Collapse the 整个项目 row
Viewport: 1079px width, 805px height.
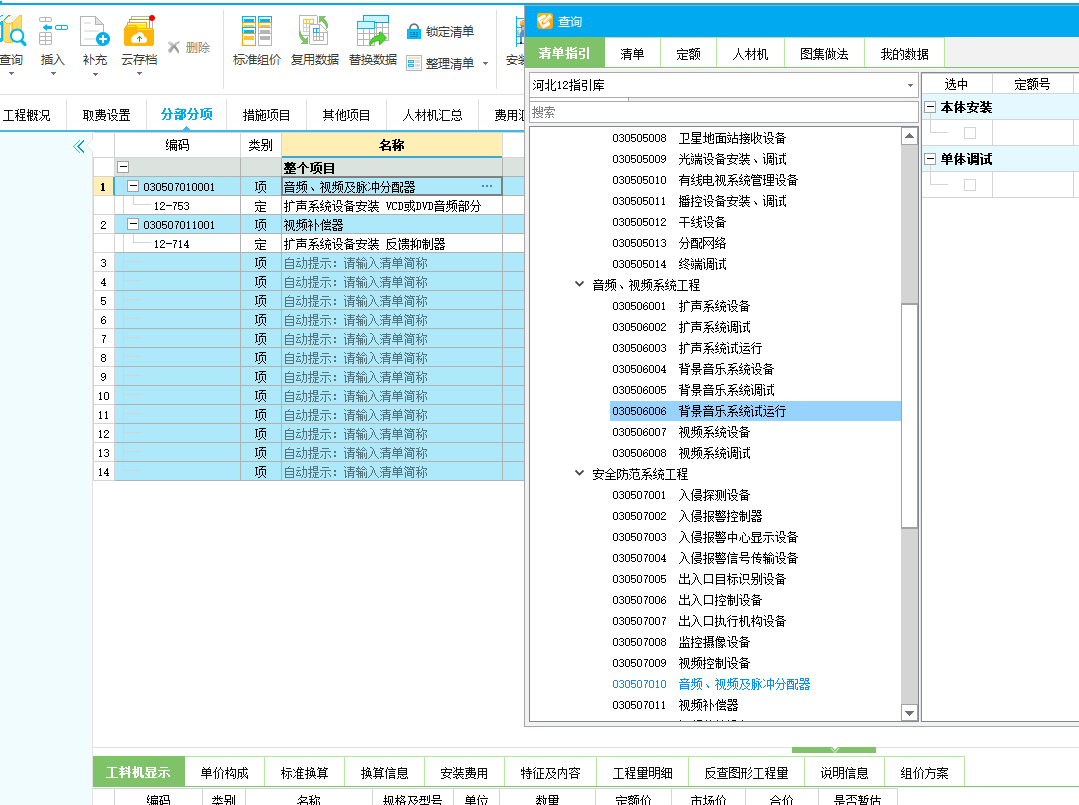click(123, 167)
